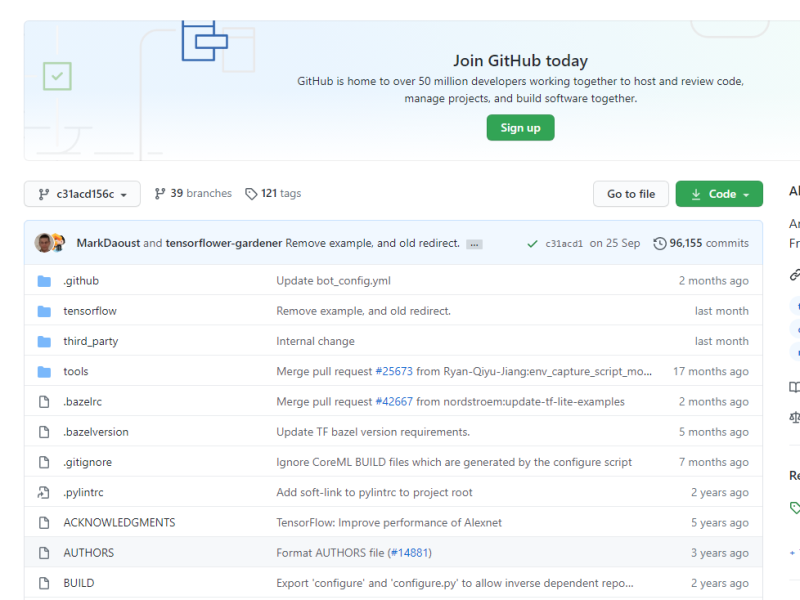
Task: Click MarkDaoust's avatar image
Action: point(44,243)
